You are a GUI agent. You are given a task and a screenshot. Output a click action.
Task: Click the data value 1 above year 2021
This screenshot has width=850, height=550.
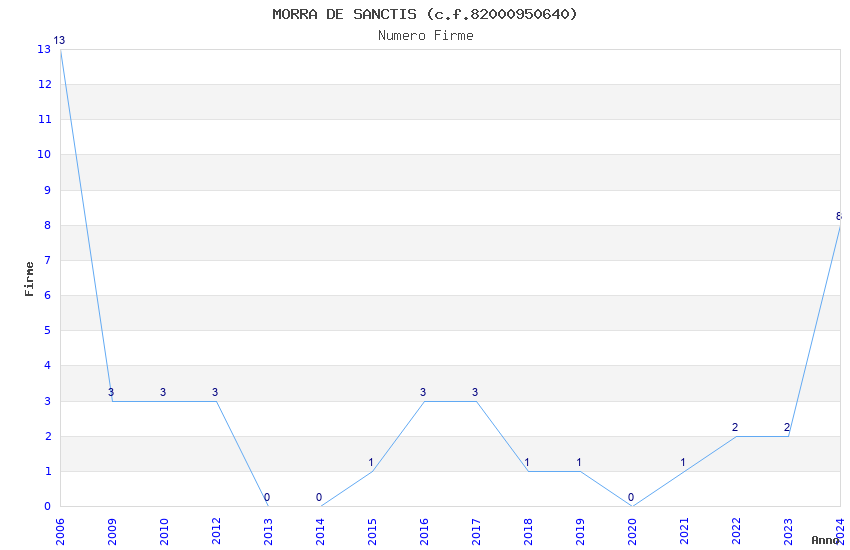[683, 463]
